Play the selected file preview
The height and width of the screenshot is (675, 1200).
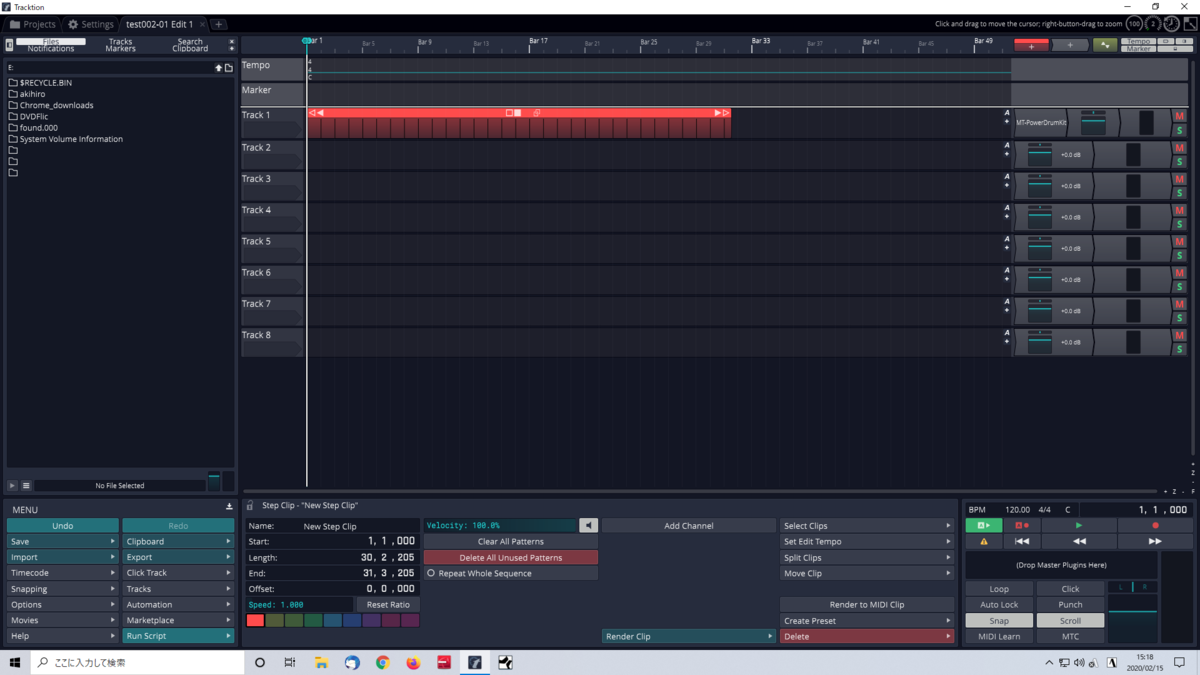click(13, 486)
